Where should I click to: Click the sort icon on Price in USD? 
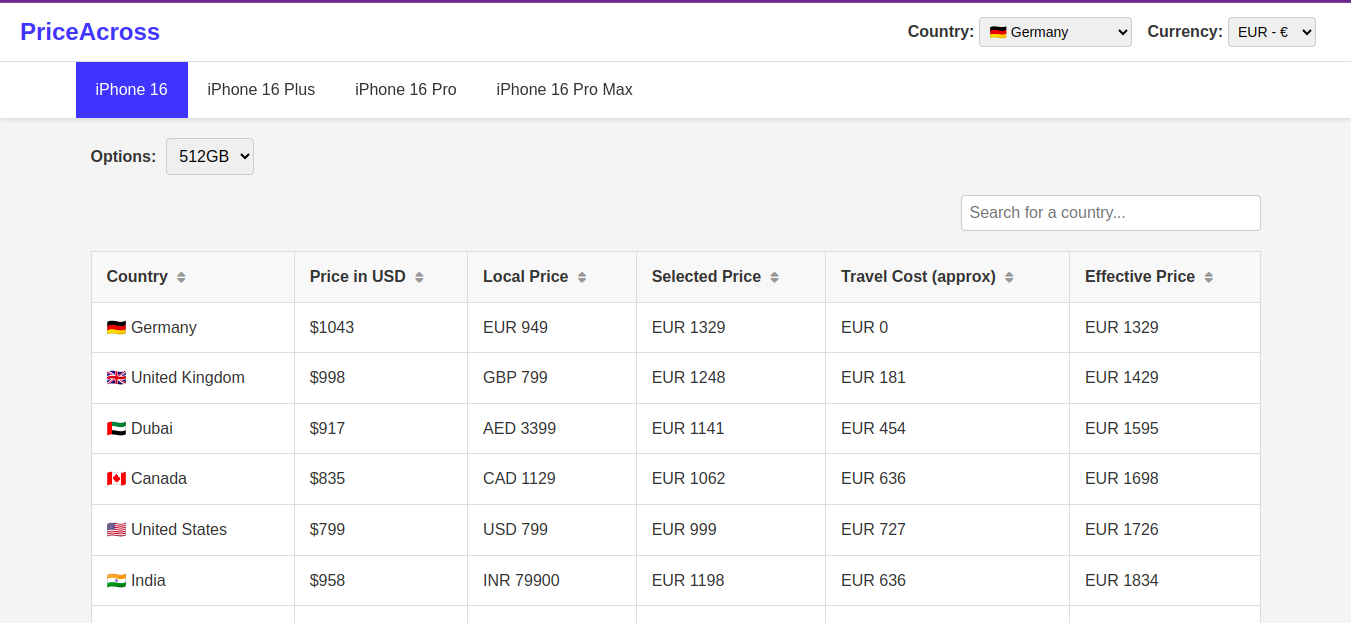tap(419, 277)
